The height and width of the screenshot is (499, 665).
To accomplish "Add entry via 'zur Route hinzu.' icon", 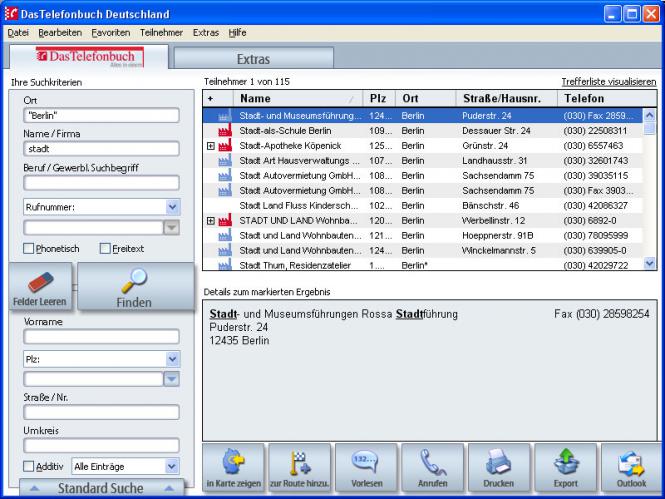I will (x=299, y=463).
